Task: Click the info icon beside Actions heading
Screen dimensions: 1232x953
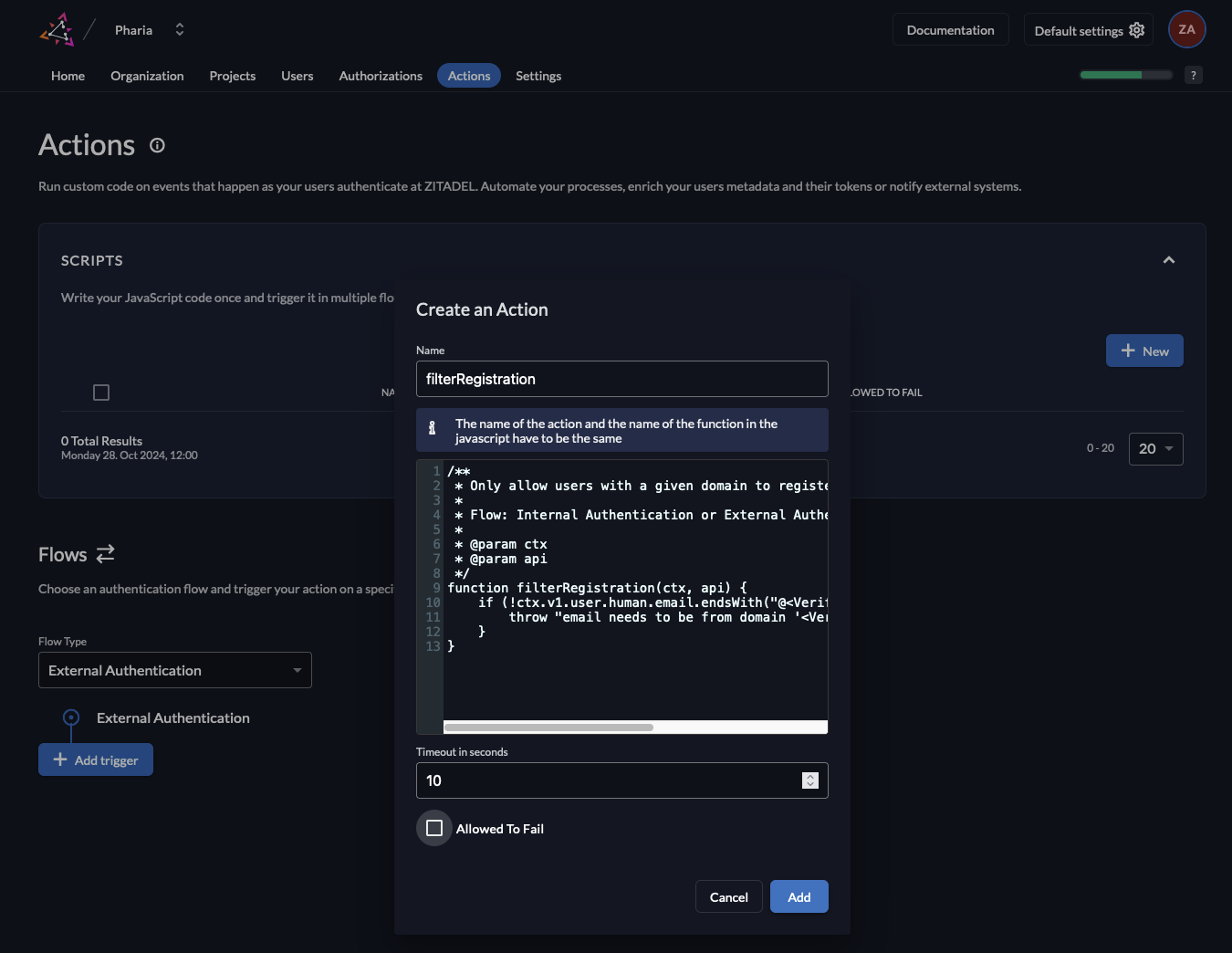Action: pyautogui.click(x=157, y=146)
